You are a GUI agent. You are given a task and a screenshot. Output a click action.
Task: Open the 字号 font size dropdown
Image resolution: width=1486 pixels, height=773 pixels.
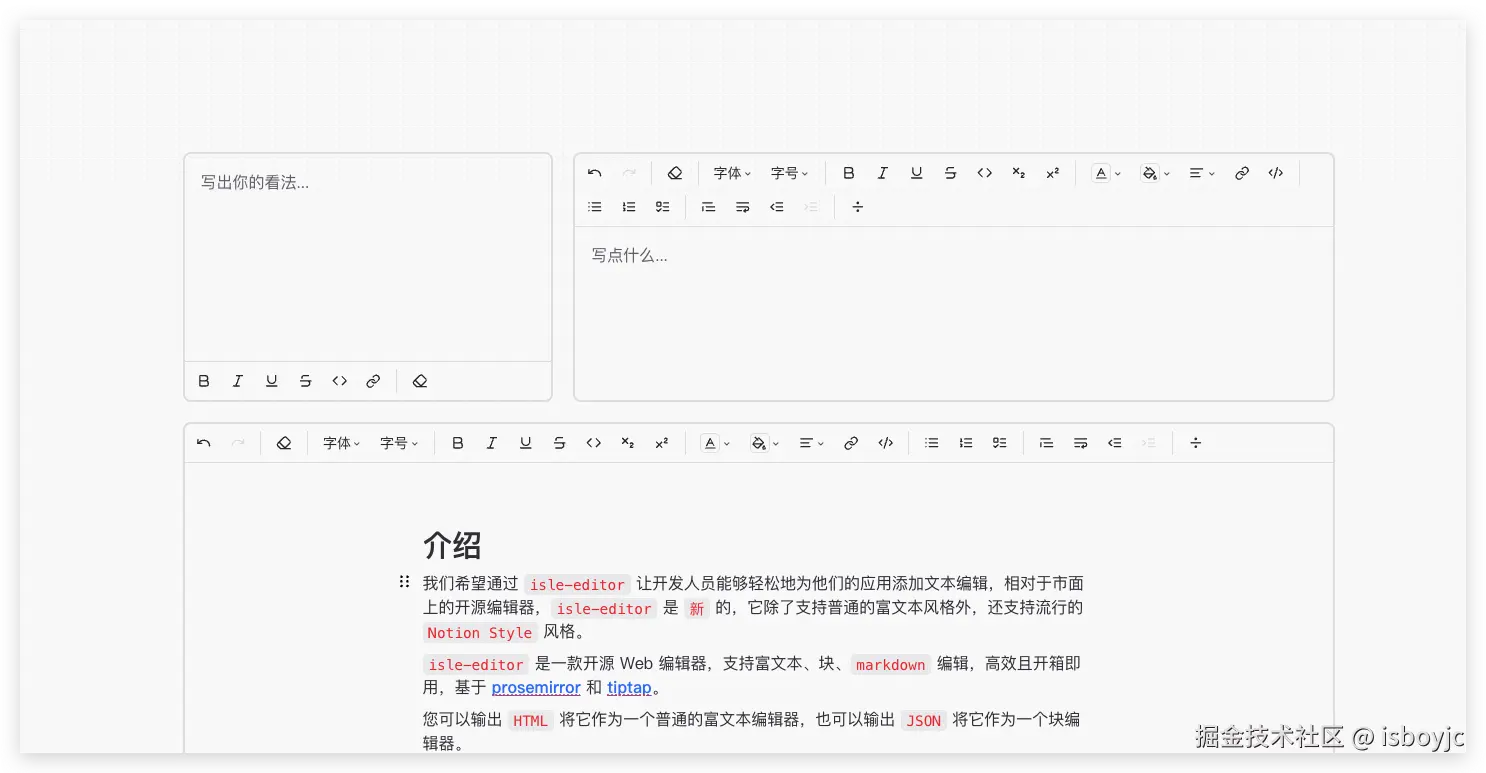789,172
